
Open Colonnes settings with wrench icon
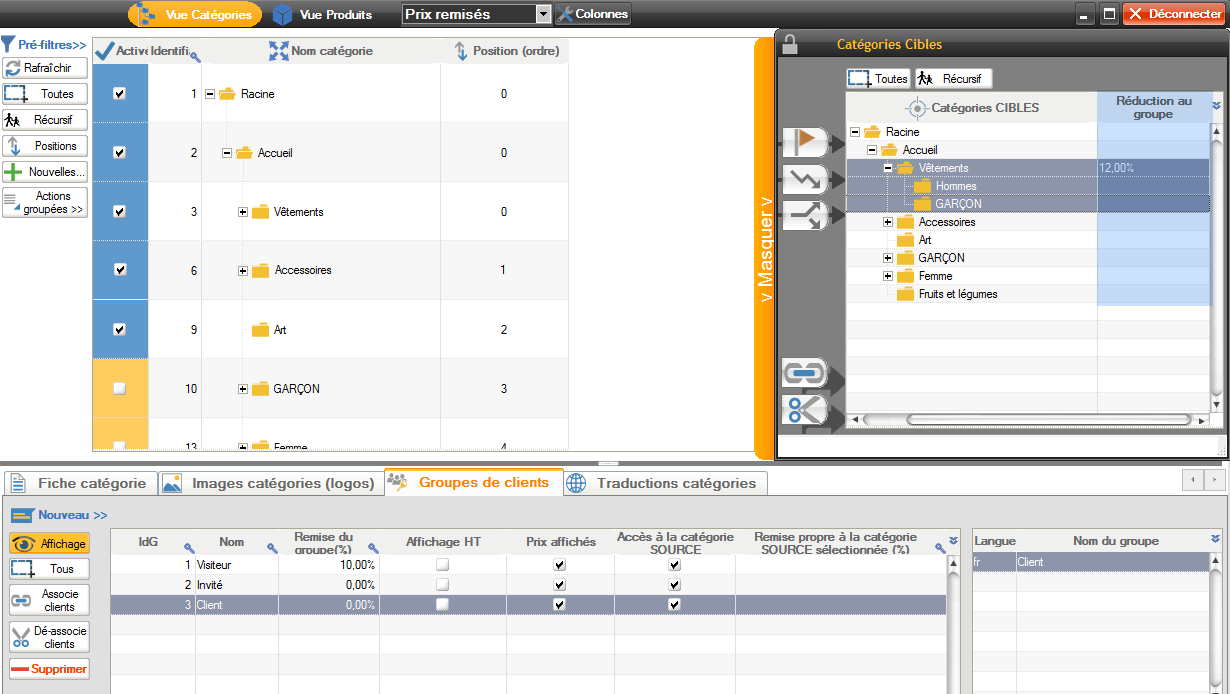pos(593,14)
